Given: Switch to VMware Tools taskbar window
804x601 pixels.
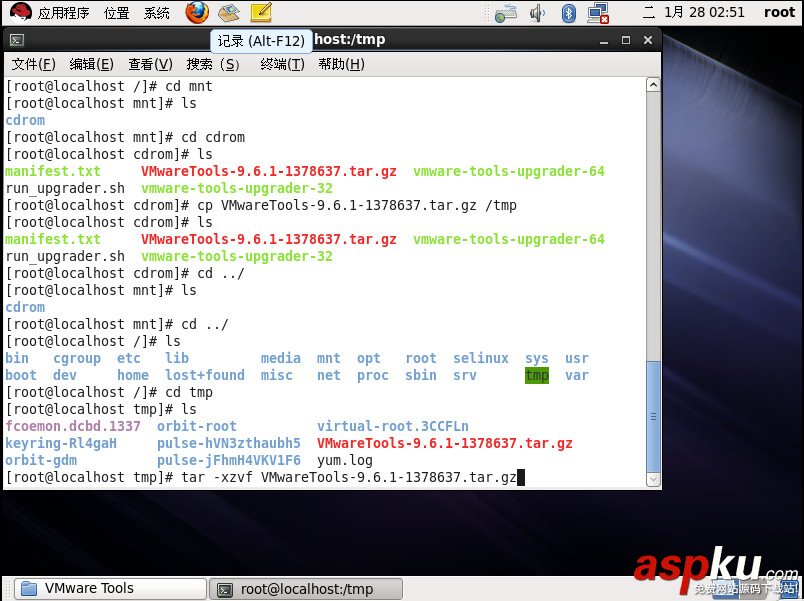Looking at the screenshot, I should 110,589.
